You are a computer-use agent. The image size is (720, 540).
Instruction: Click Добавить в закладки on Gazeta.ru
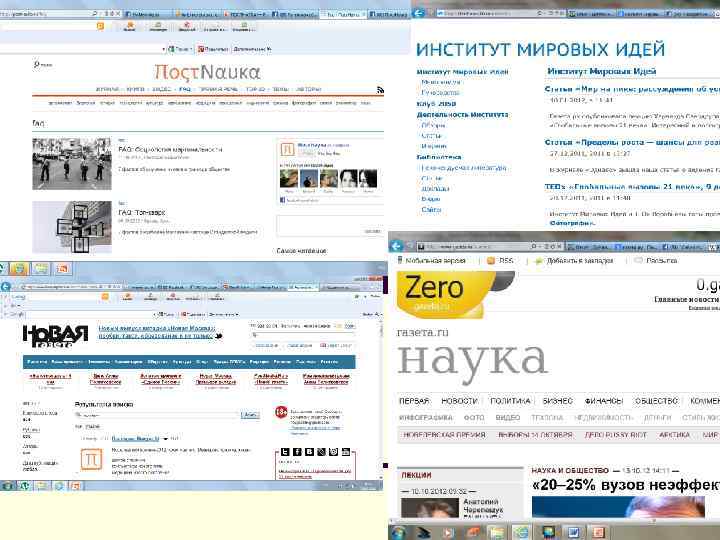579,260
